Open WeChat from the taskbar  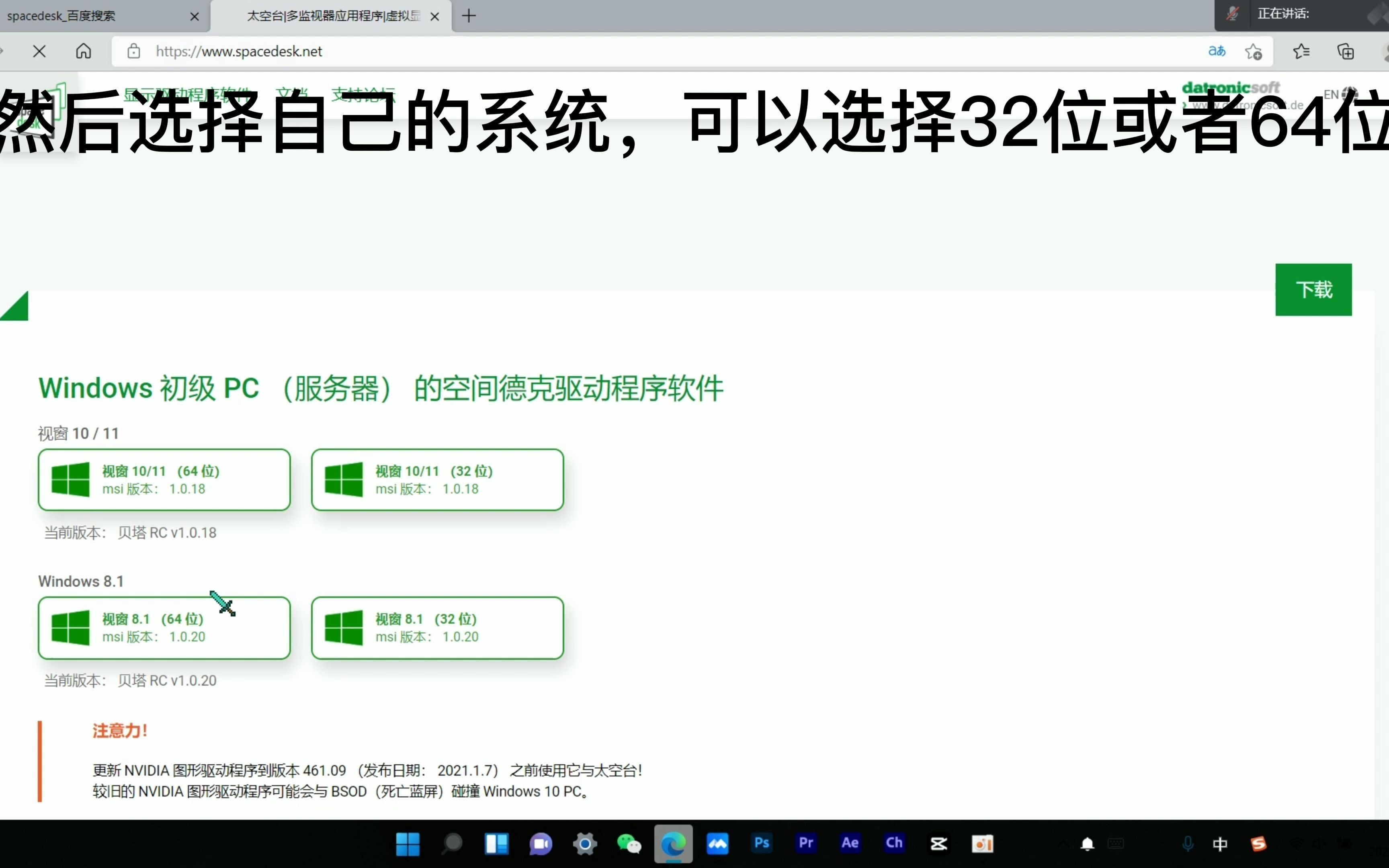[x=629, y=844]
